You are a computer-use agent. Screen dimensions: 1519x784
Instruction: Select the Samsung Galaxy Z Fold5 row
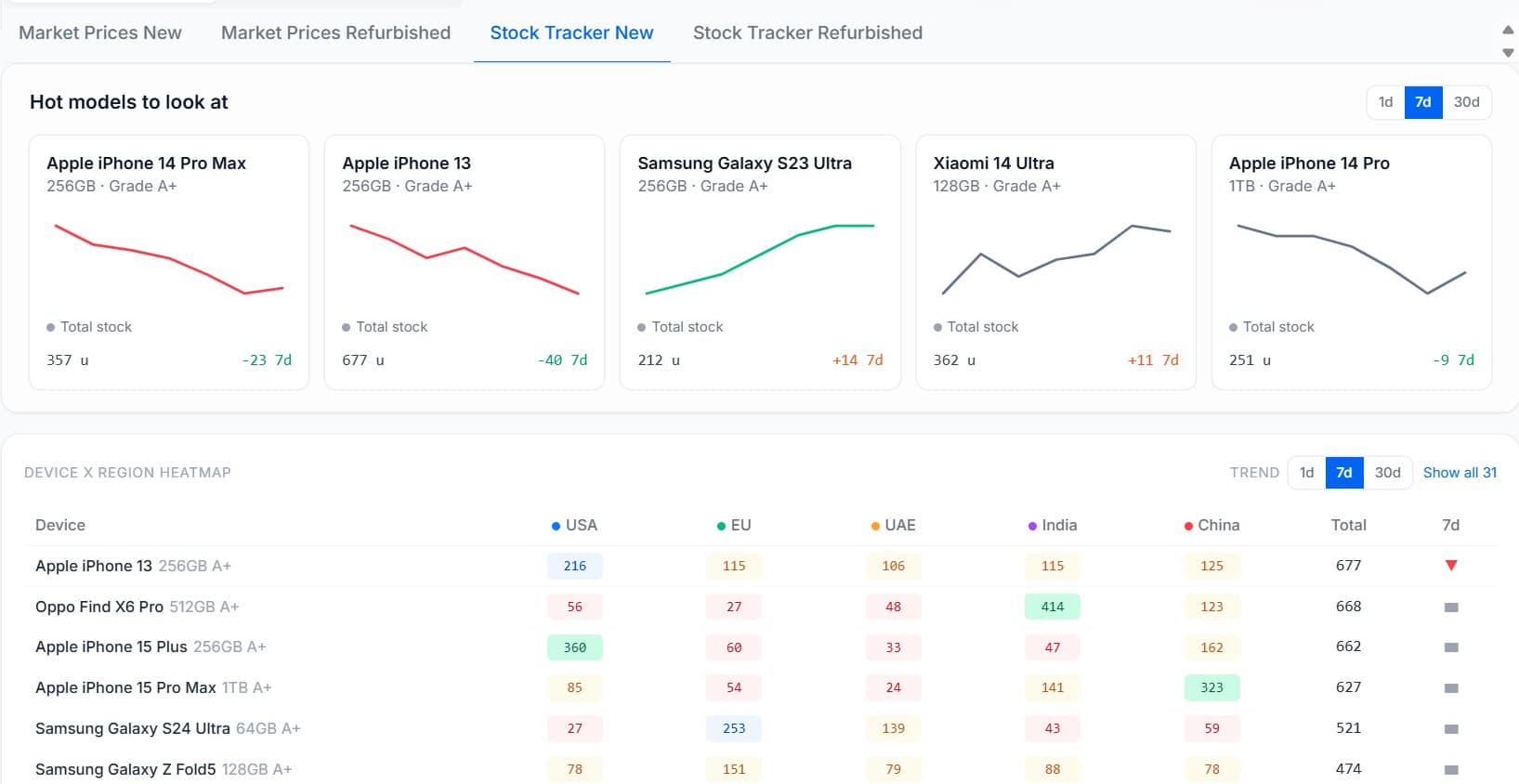pyautogui.click(x=760, y=769)
